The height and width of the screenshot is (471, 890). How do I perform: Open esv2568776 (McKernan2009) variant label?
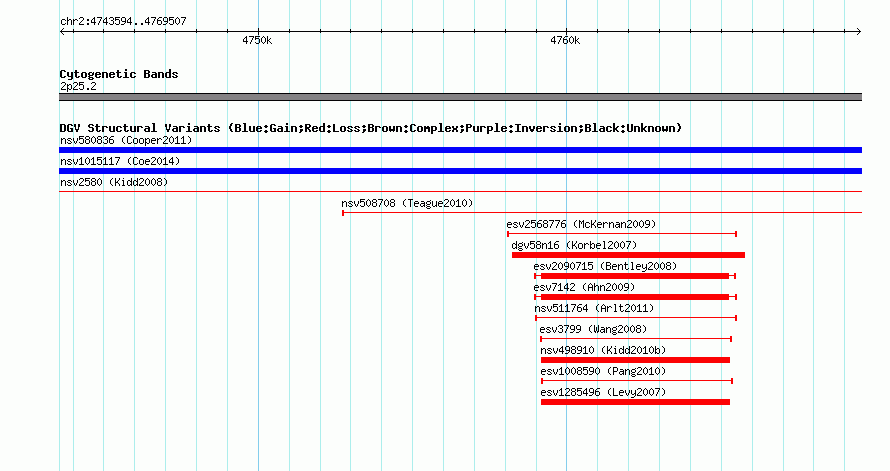pyautogui.click(x=581, y=224)
